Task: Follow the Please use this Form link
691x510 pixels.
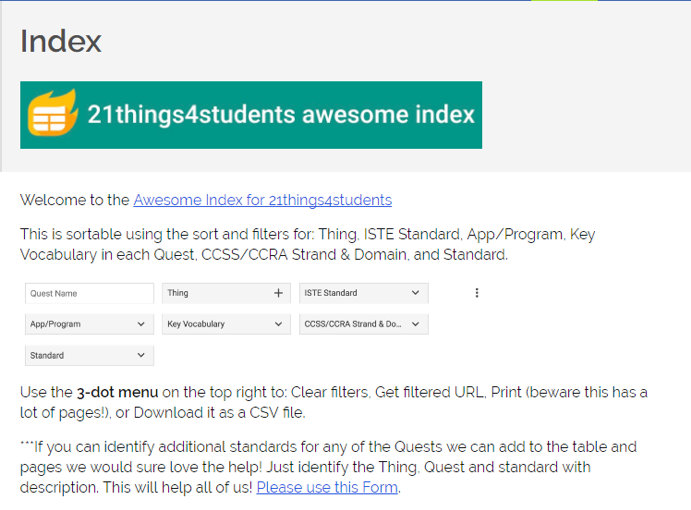Action: click(327, 488)
